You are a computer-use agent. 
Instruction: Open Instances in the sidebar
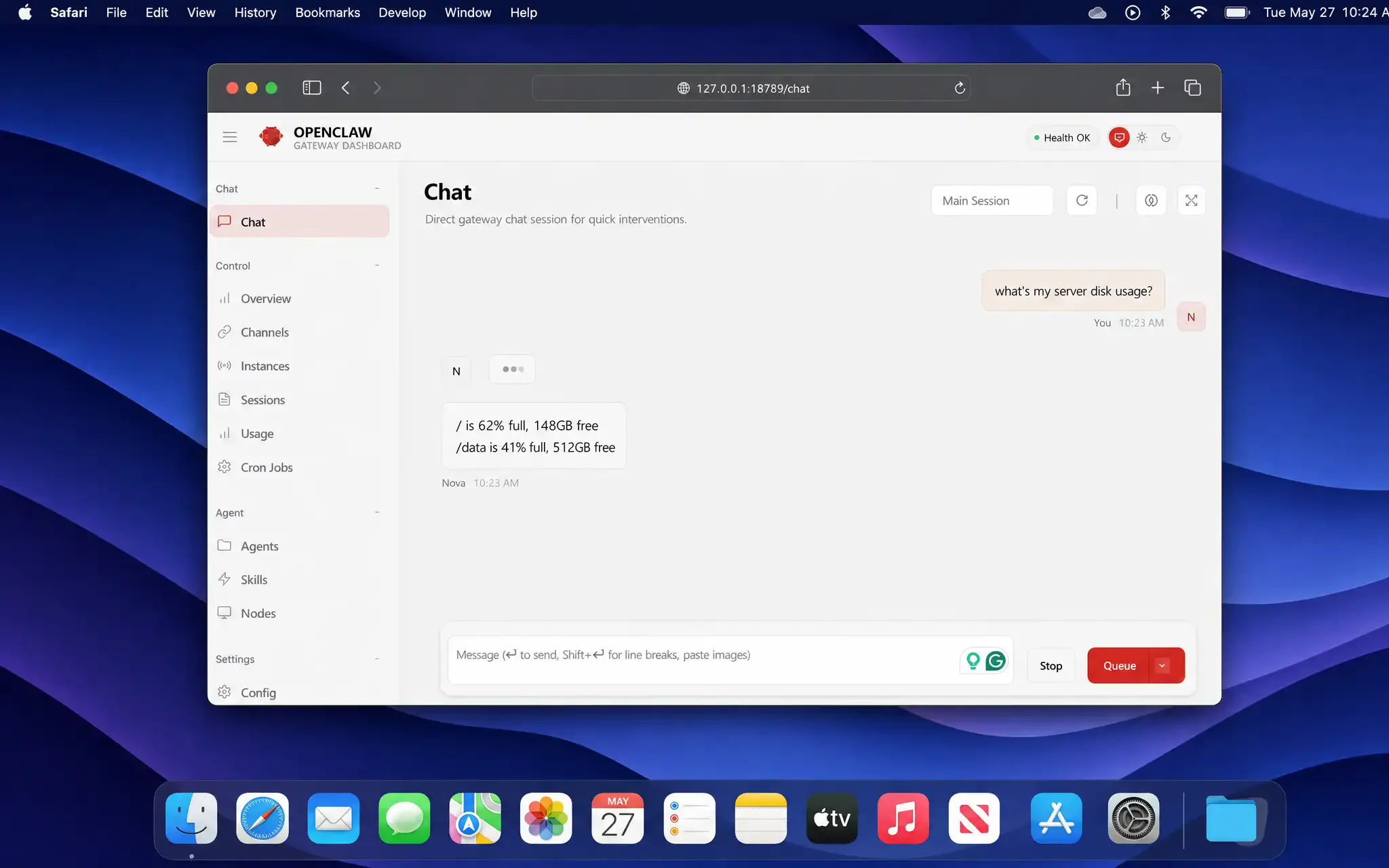299,366
